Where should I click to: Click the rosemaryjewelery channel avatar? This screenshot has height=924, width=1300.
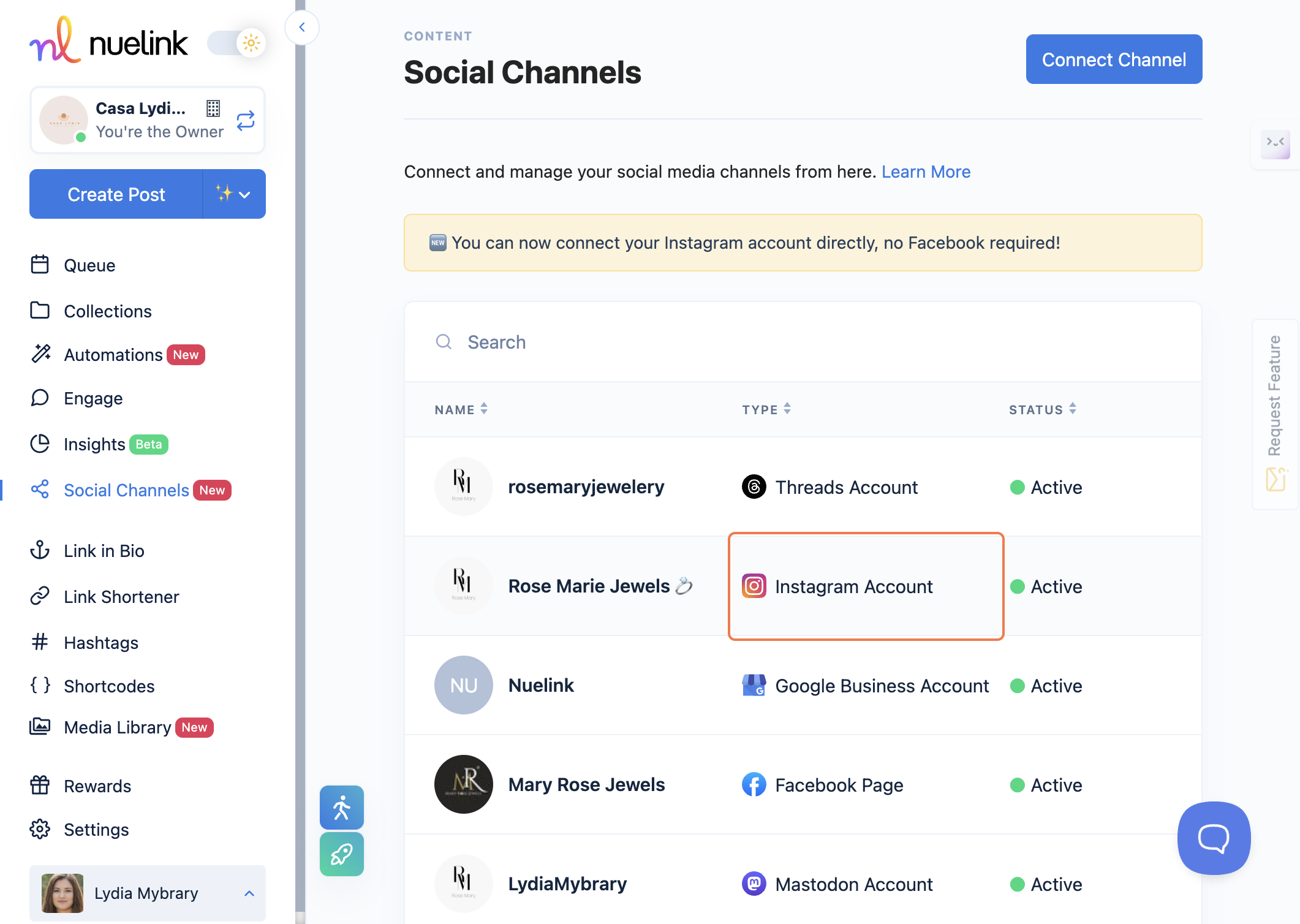tap(464, 487)
